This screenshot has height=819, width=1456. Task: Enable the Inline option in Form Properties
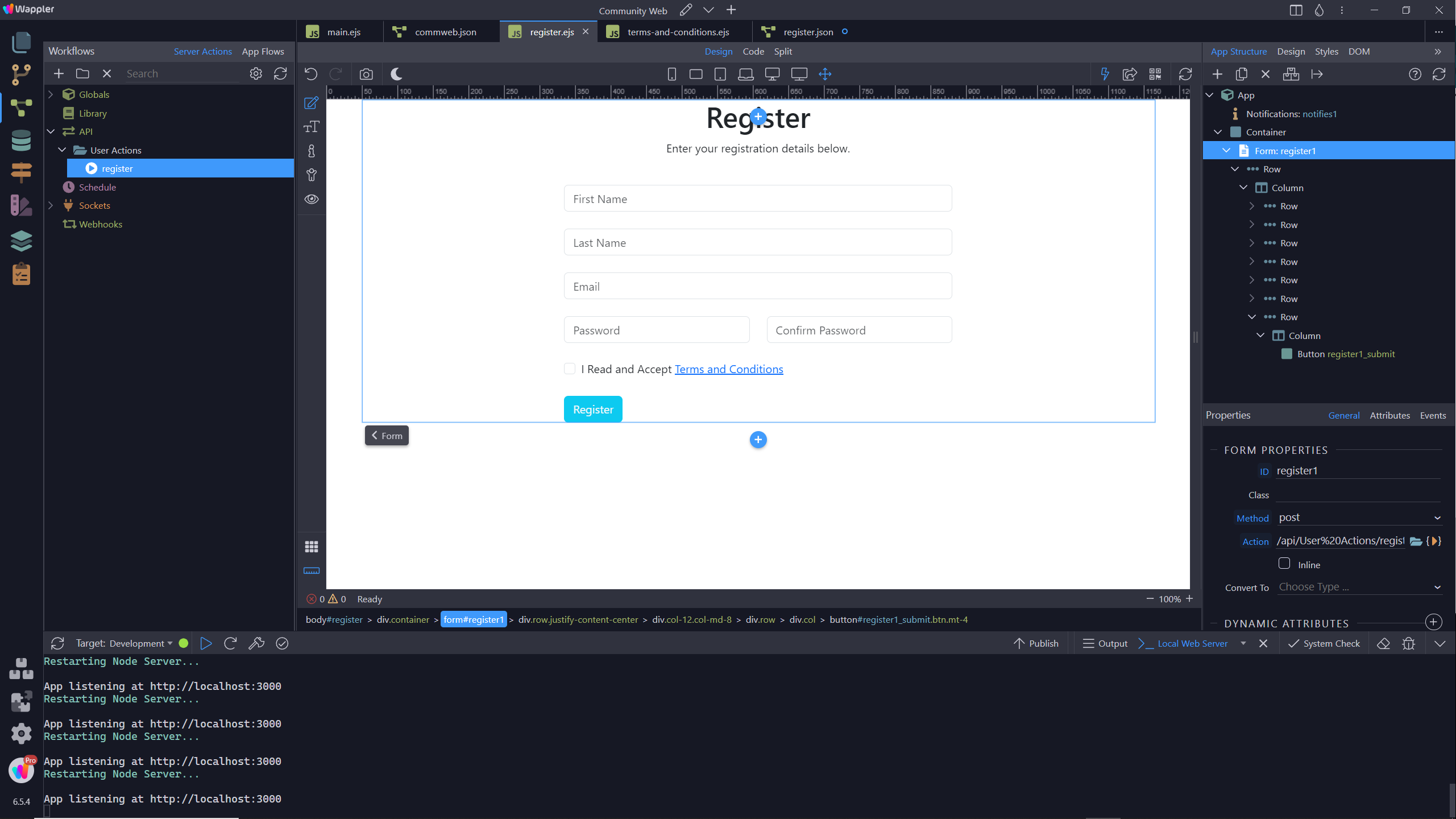coord(1284,563)
